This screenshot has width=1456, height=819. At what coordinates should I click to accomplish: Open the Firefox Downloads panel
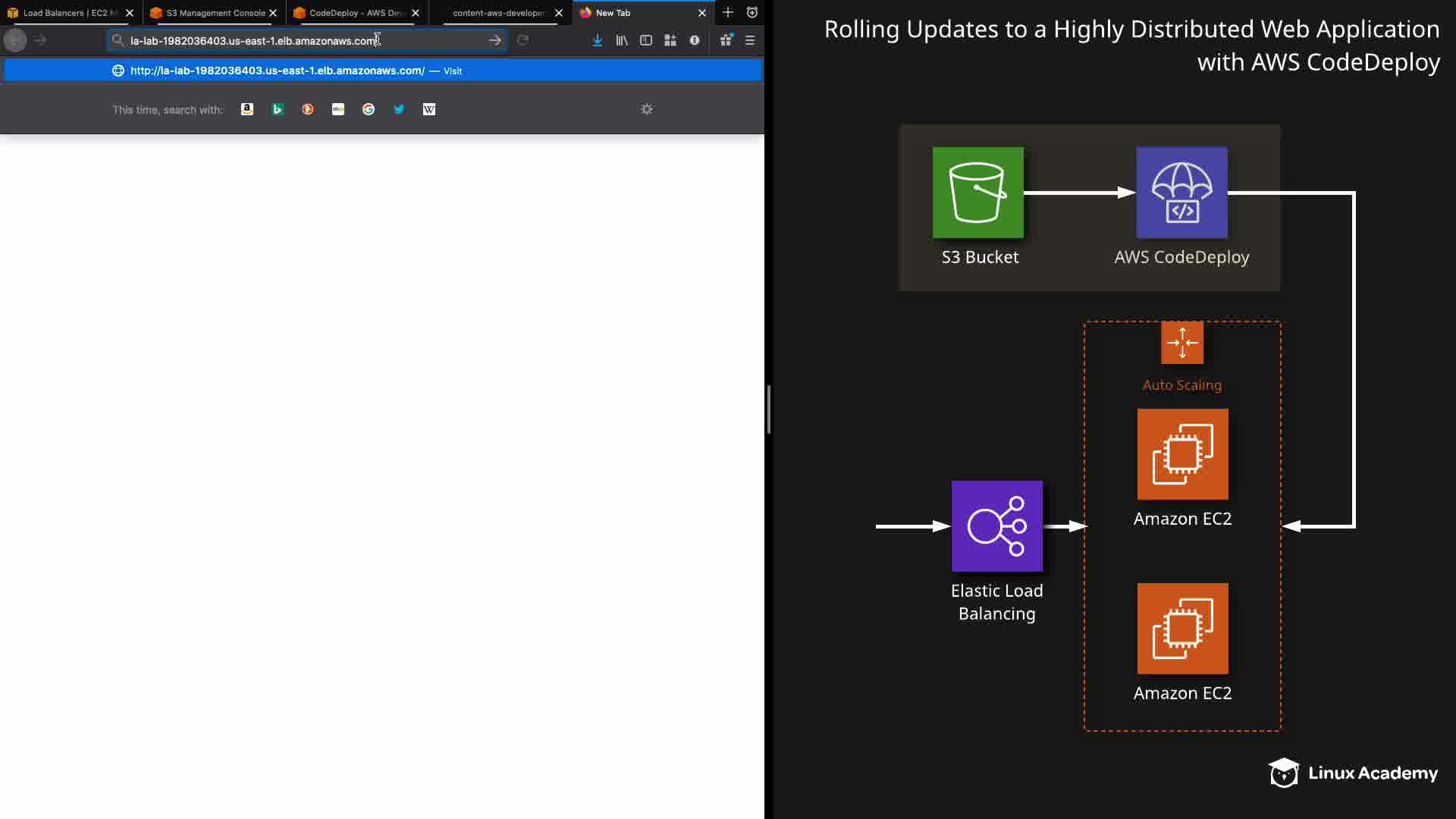[598, 40]
